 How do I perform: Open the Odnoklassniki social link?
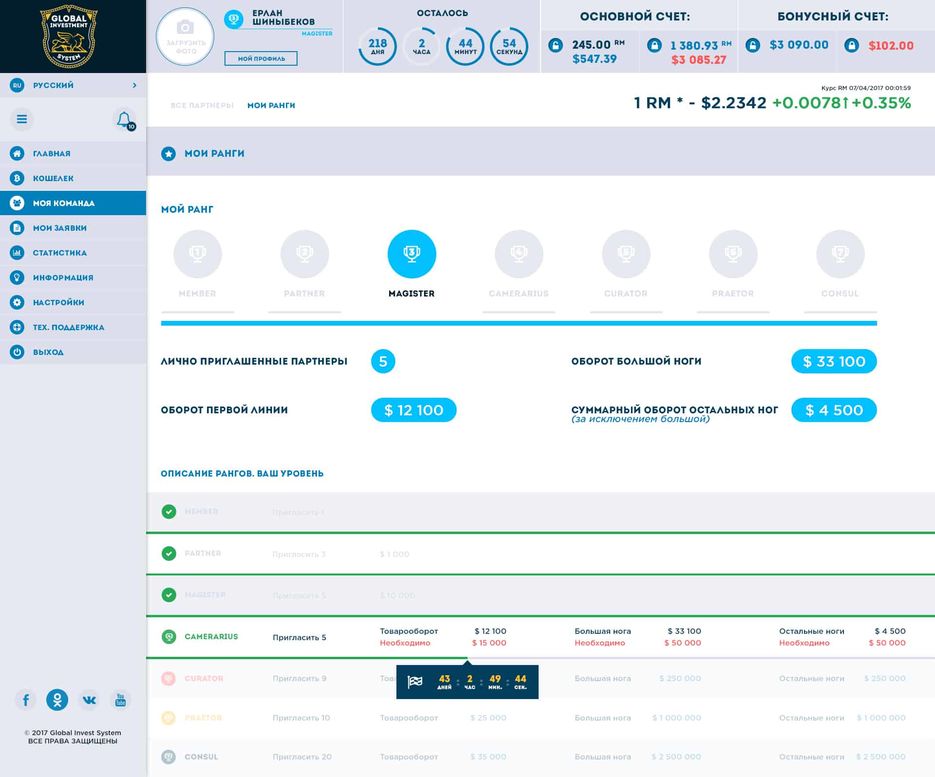point(57,699)
